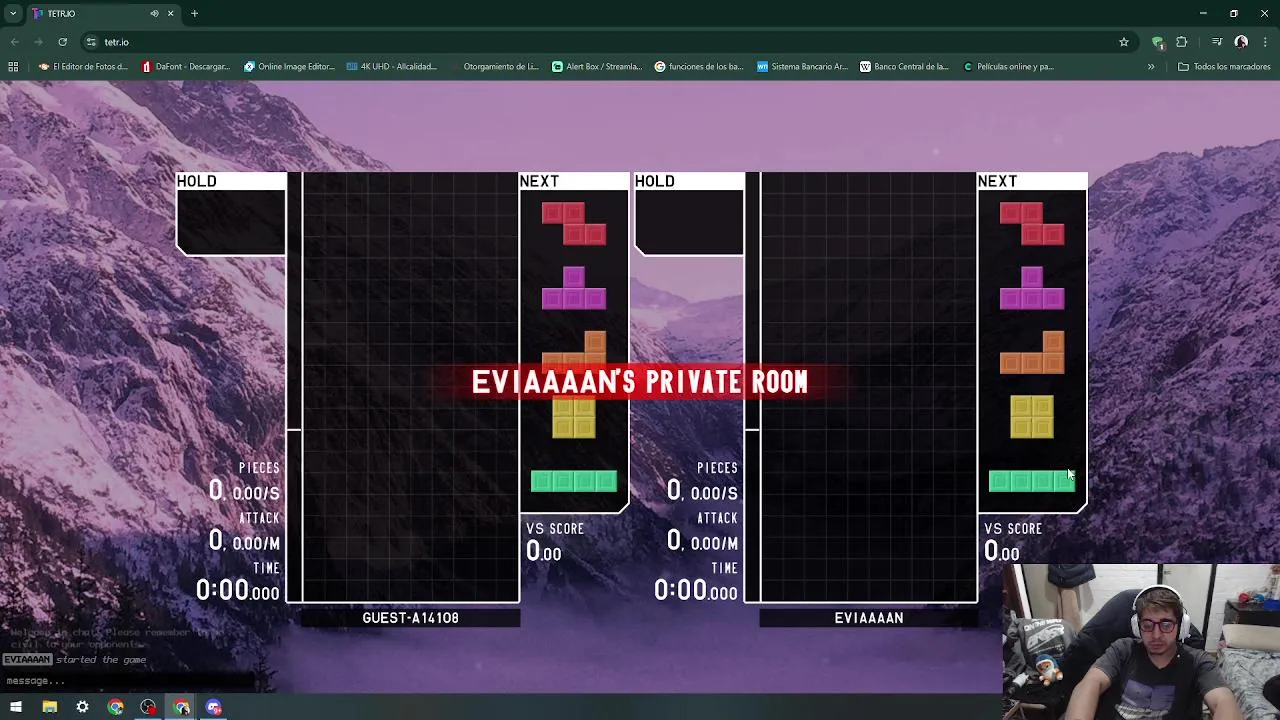This screenshot has height=720, width=1280.
Task: Open 4K UHD - Allcalidad bookmark
Action: click(x=392, y=67)
